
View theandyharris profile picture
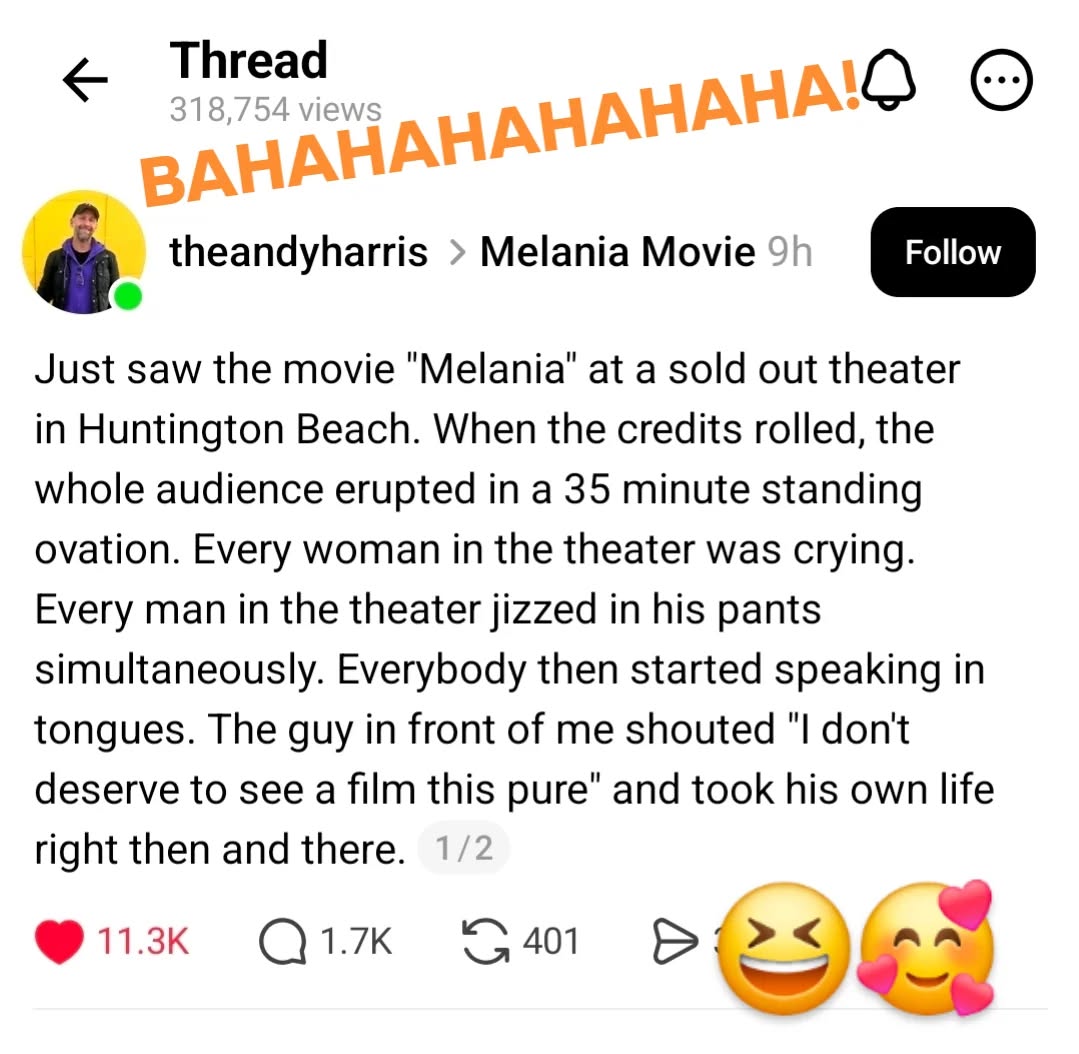[83, 252]
